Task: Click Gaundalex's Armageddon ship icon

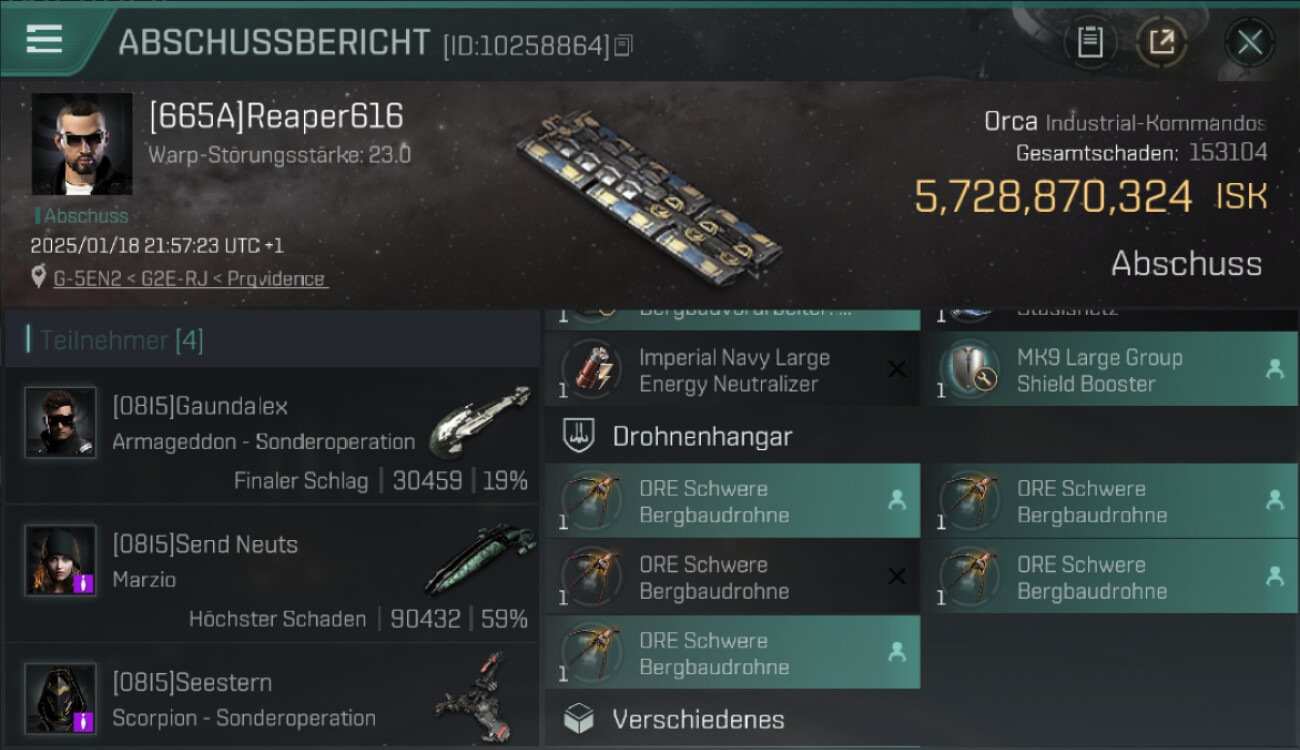Action: click(480, 420)
